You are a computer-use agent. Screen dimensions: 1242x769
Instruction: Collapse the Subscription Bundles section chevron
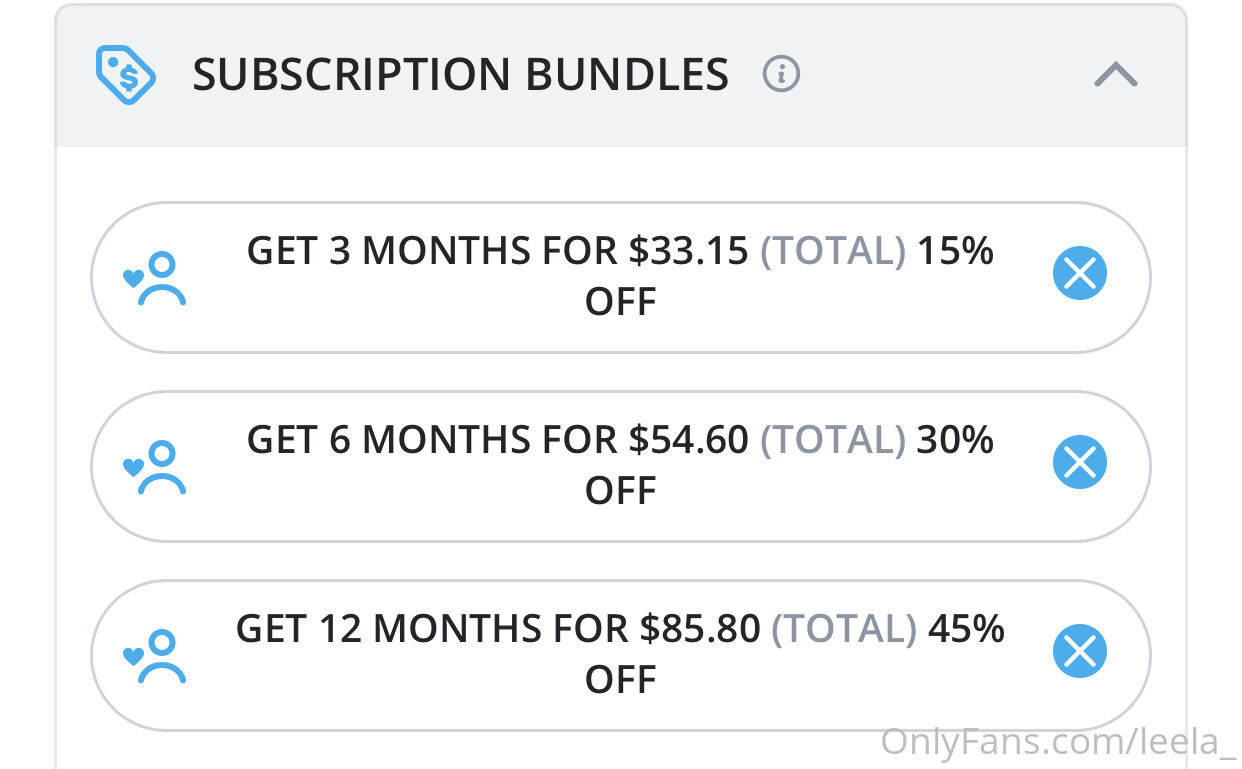(x=1116, y=74)
